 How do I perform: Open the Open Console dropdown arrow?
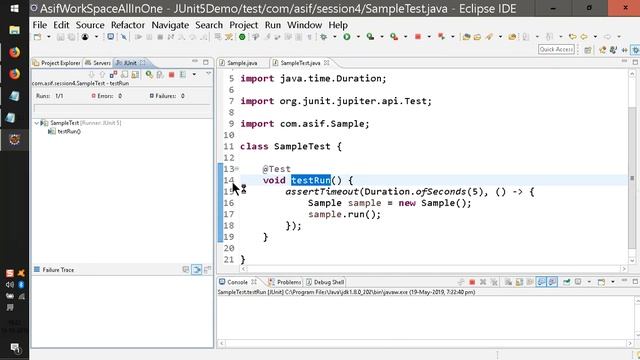tap(613, 282)
